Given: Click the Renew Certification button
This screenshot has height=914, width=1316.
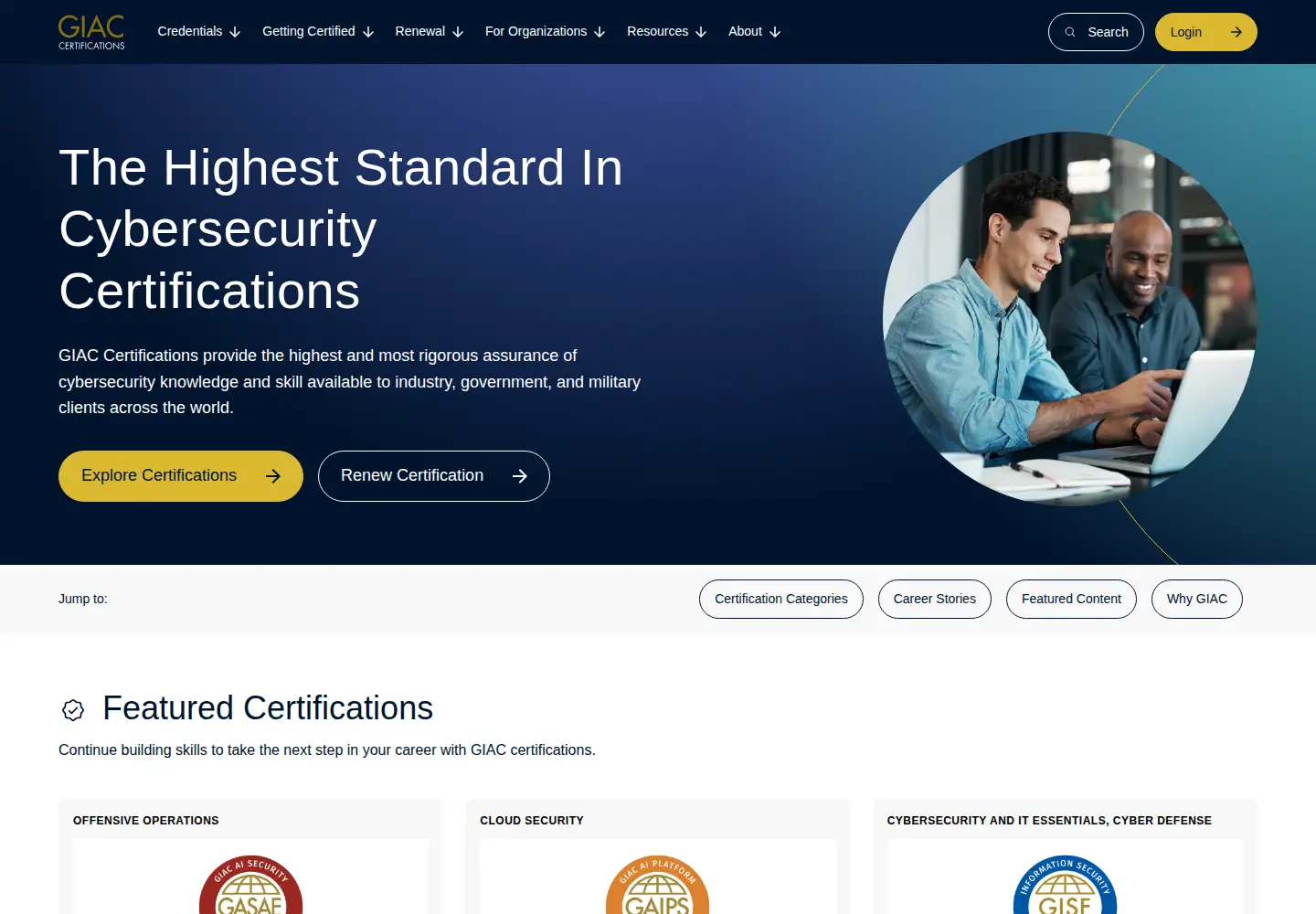Looking at the screenshot, I should pyautogui.click(x=434, y=476).
